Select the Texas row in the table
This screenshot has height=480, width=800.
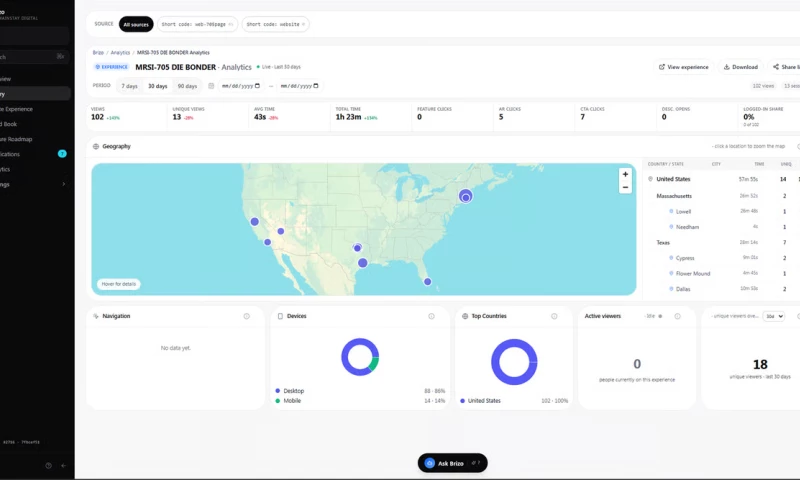click(x=721, y=242)
